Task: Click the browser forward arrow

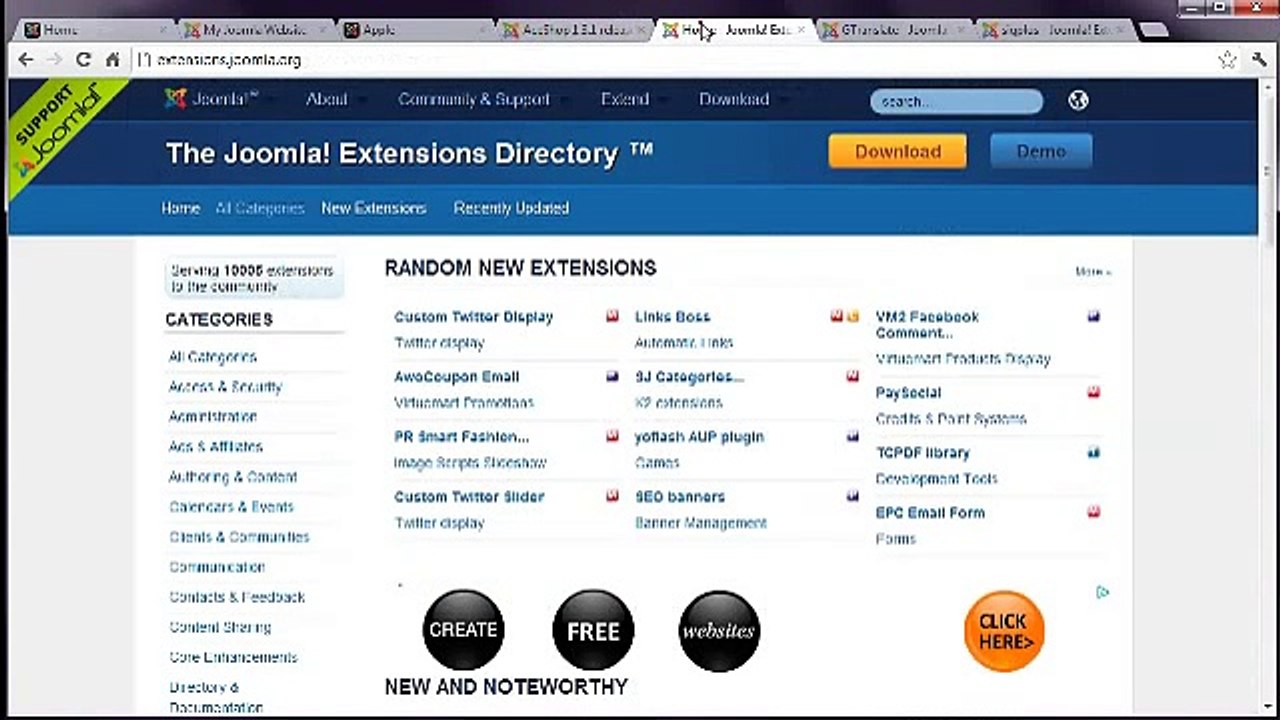Action: (55, 60)
